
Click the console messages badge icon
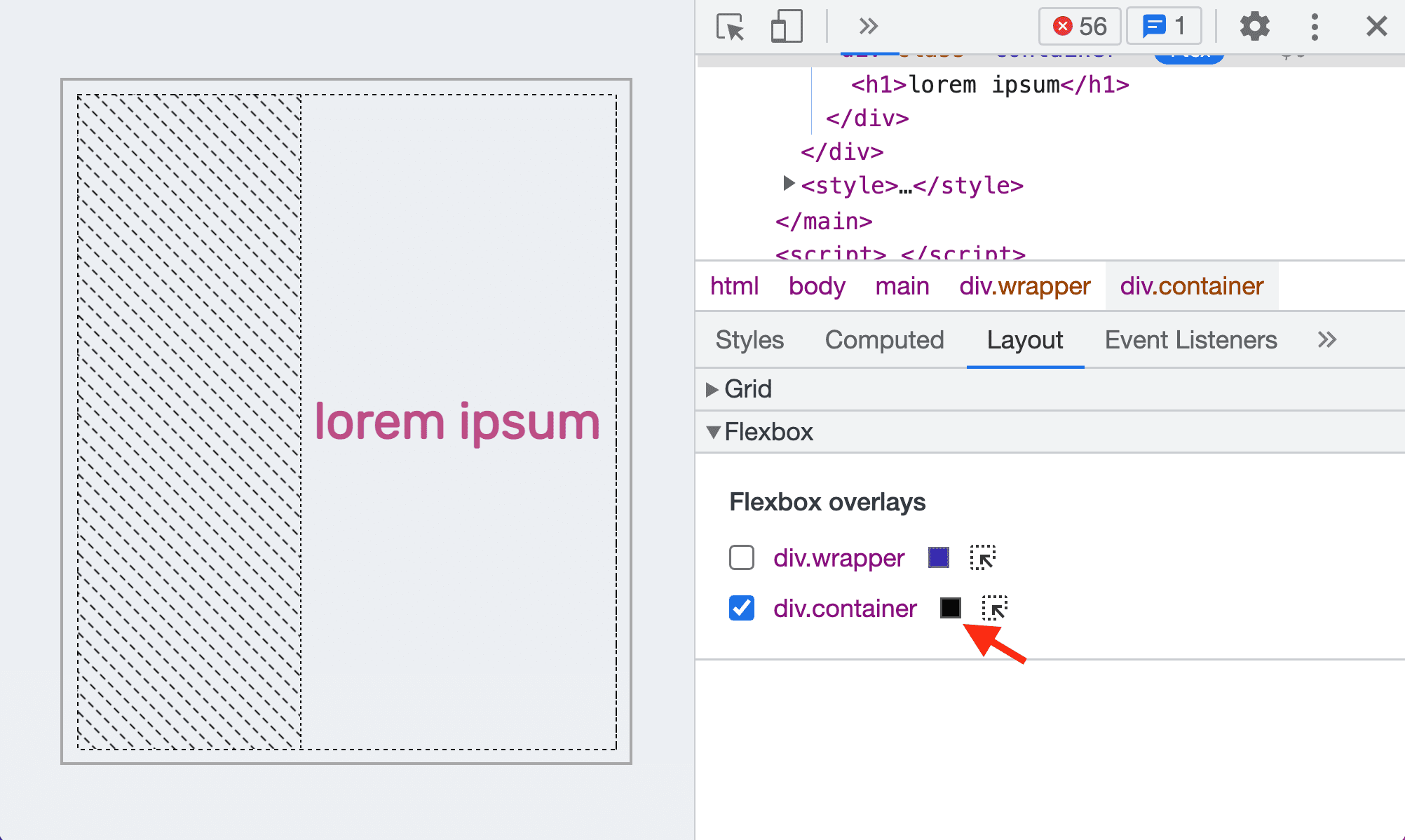pos(1164,25)
